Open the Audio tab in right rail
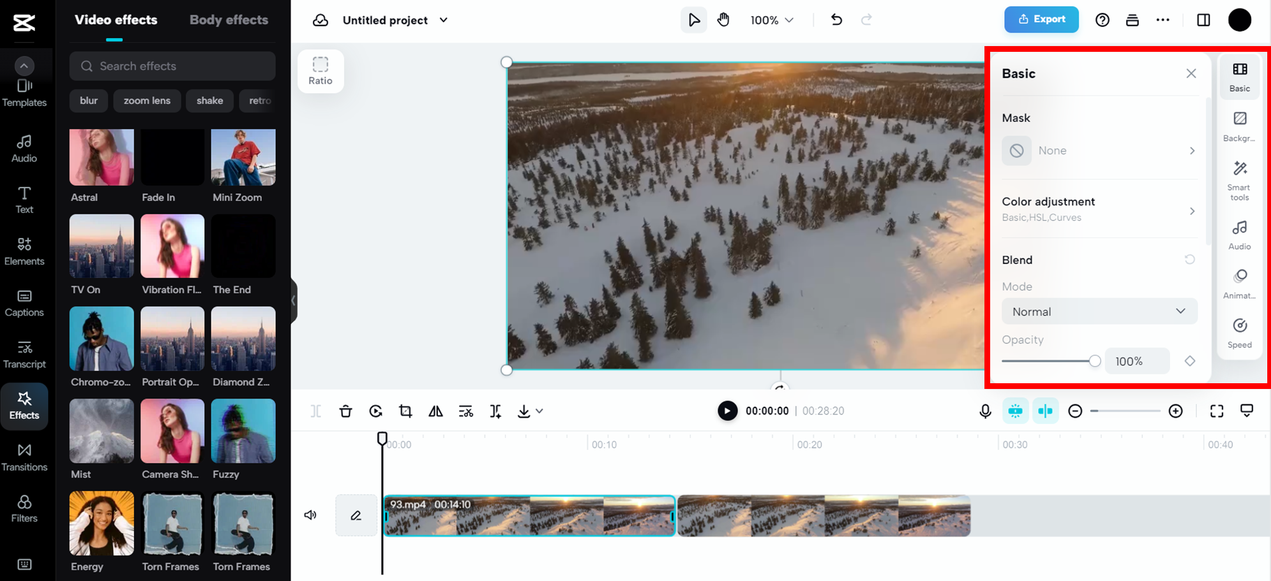Image resolution: width=1271 pixels, height=581 pixels. coord(1240,235)
